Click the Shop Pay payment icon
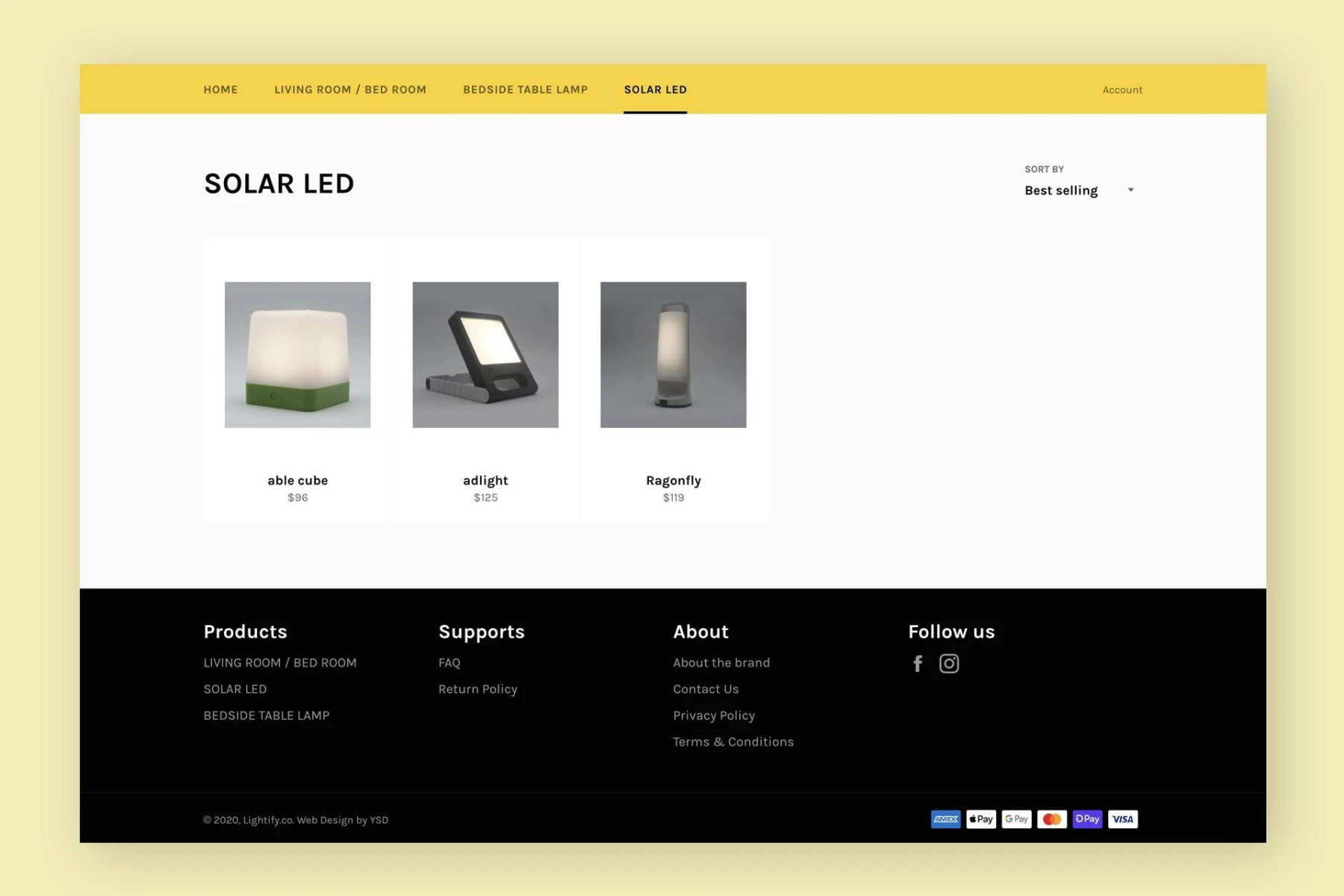The width and height of the screenshot is (1344, 896). [x=1087, y=819]
